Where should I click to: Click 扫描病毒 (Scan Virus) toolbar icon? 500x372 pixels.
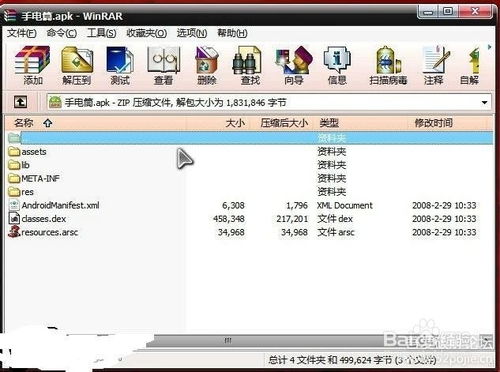point(388,65)
